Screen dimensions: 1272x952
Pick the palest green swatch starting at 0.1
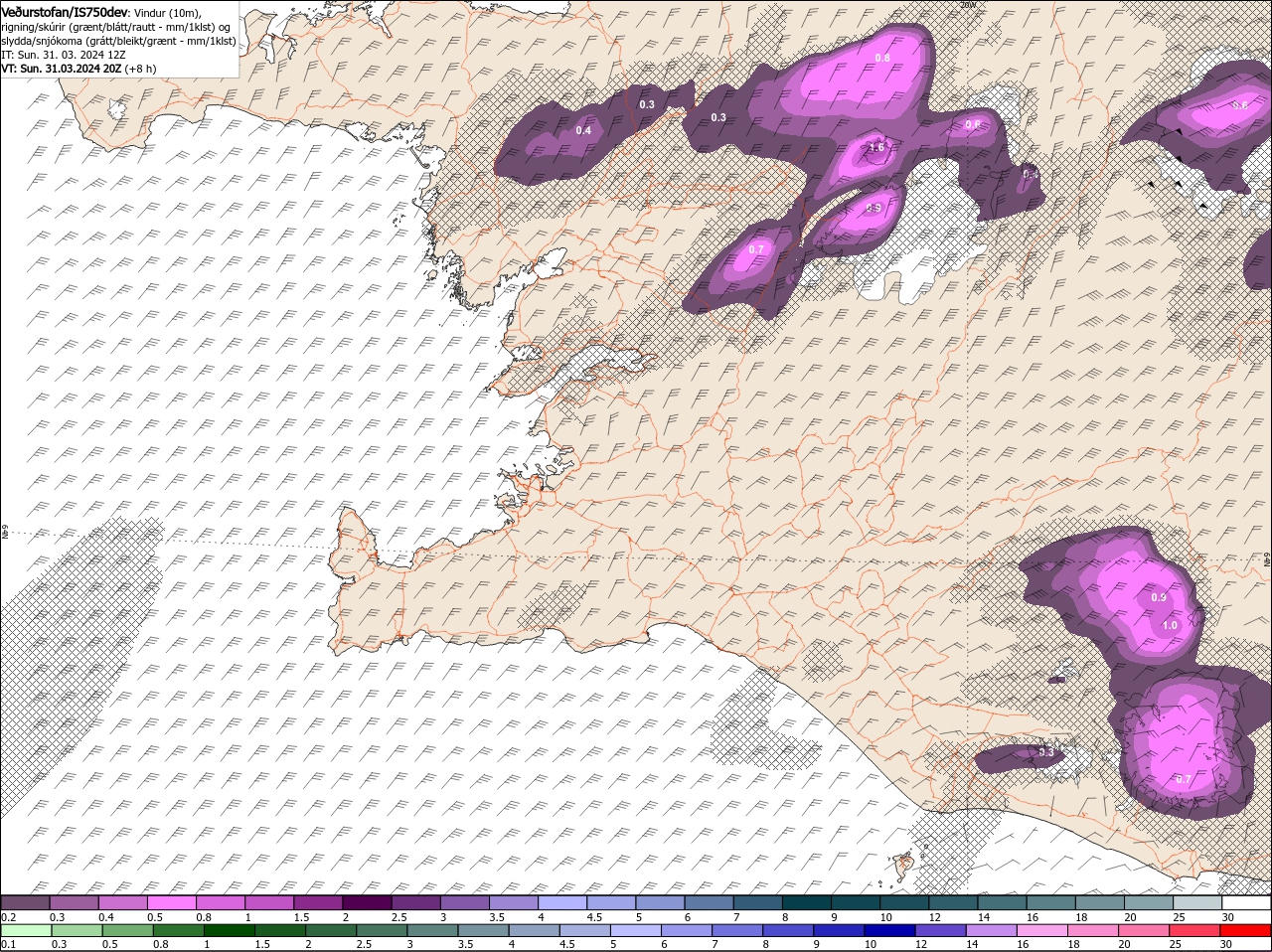click(x=25, y=930)
